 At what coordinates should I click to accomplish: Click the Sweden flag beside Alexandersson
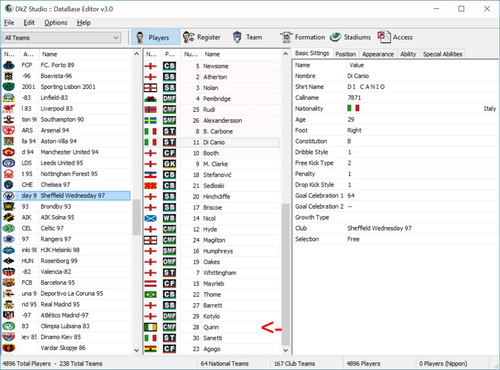point(151,120)
